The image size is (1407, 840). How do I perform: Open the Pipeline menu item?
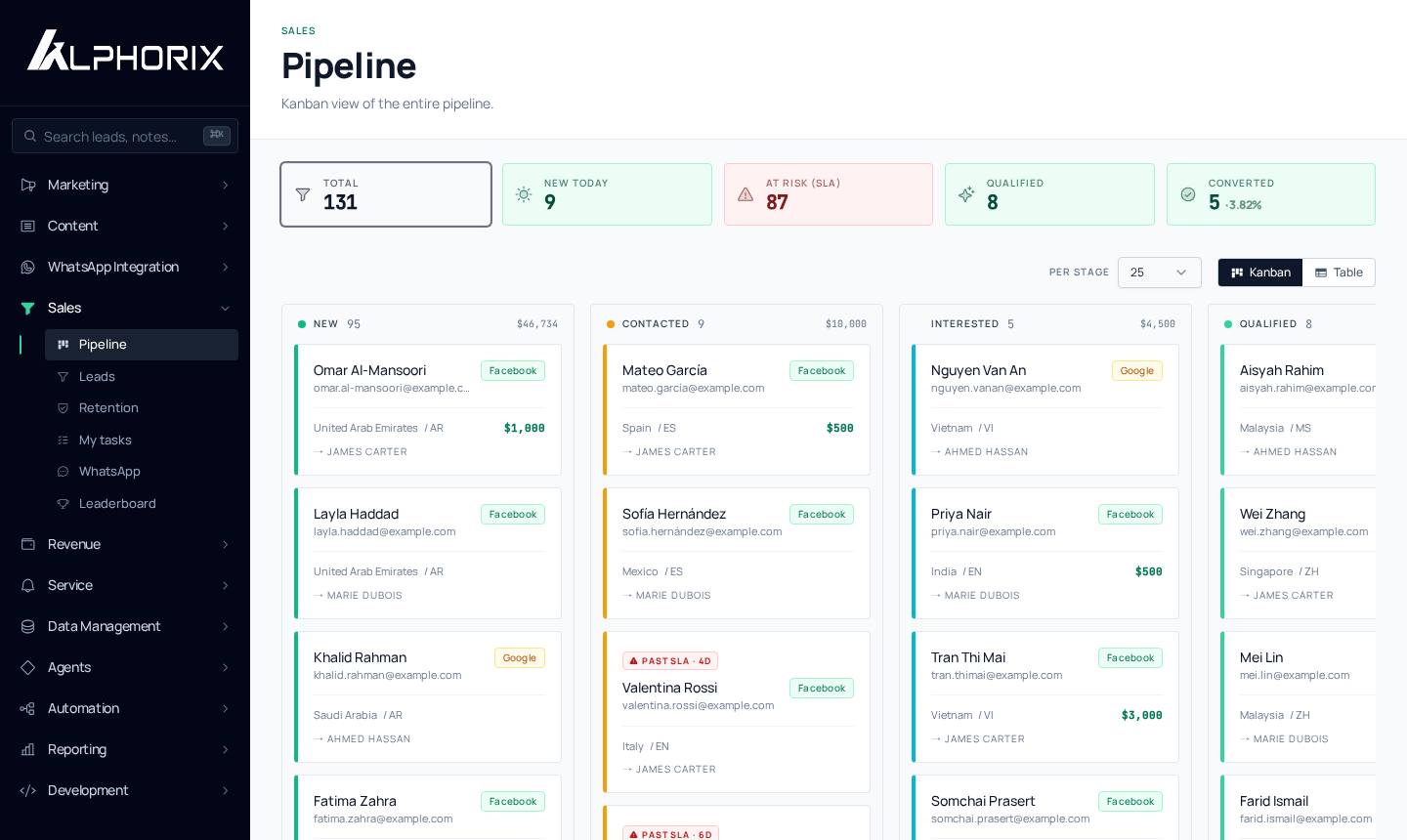click(x=142, y=345)
